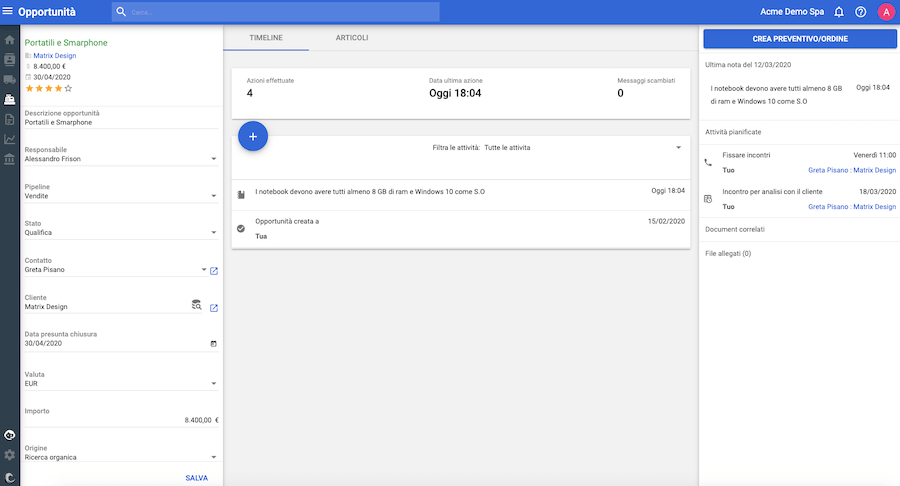Click Salva to save the opportunity
The image size is (900, 486).
click(x=196, y=478)
